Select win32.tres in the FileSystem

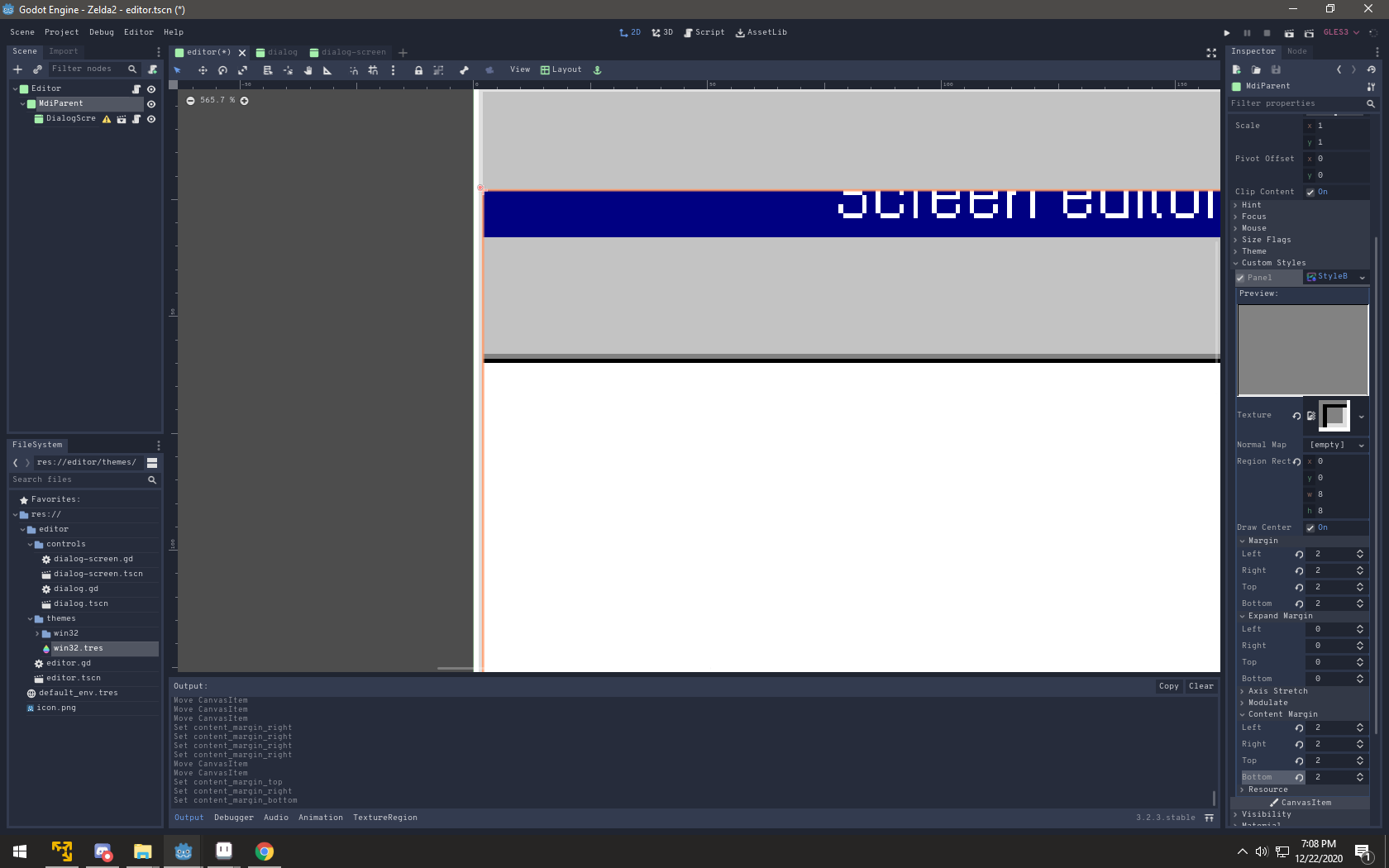[79, 648]
